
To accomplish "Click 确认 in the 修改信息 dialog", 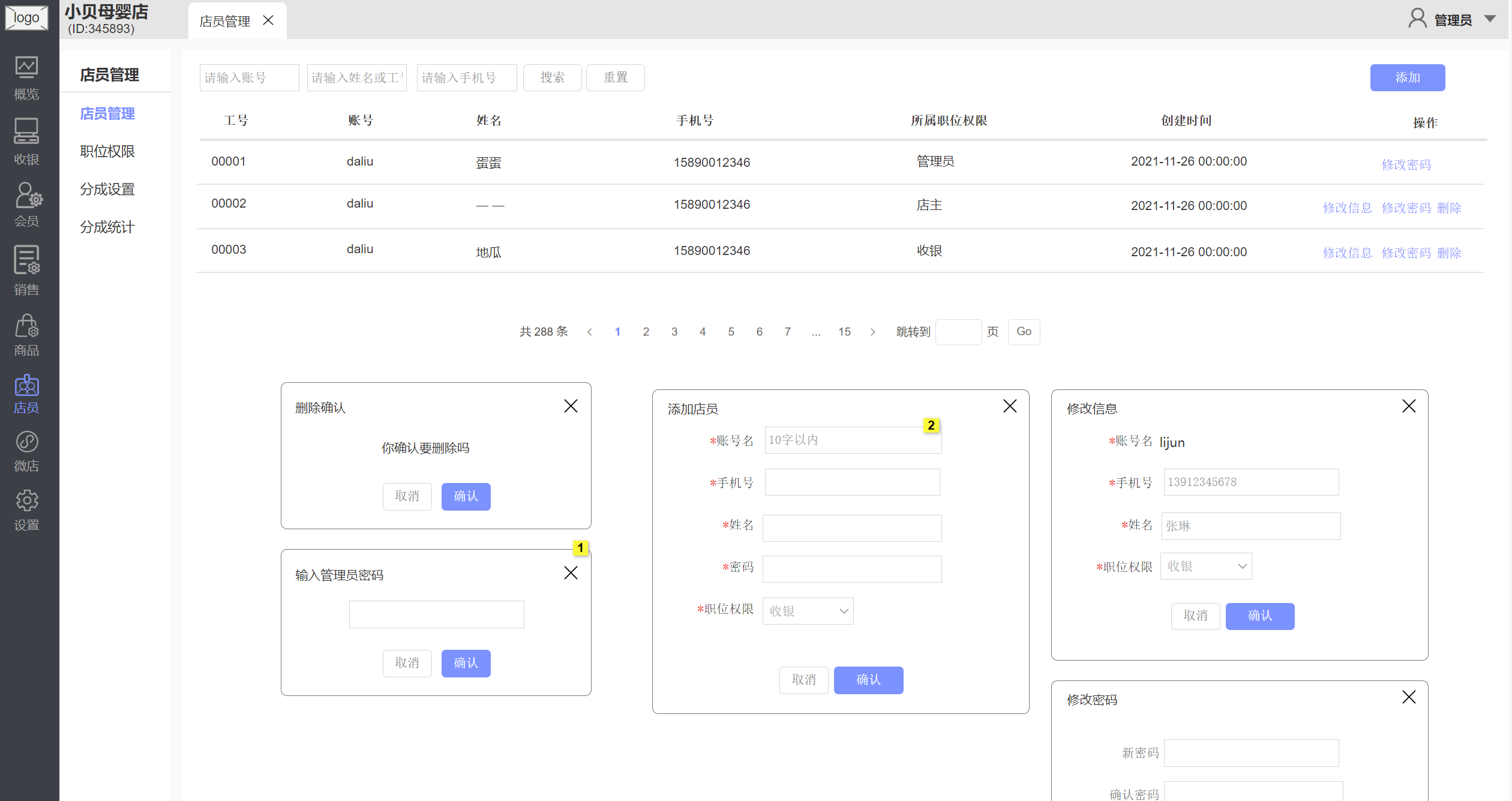I will (1259, 616).
